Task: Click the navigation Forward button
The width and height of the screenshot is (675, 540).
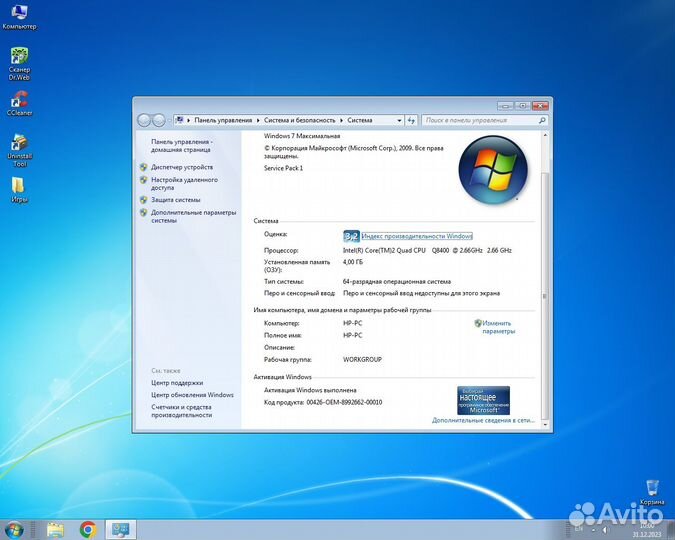Action: pos(159,120)
